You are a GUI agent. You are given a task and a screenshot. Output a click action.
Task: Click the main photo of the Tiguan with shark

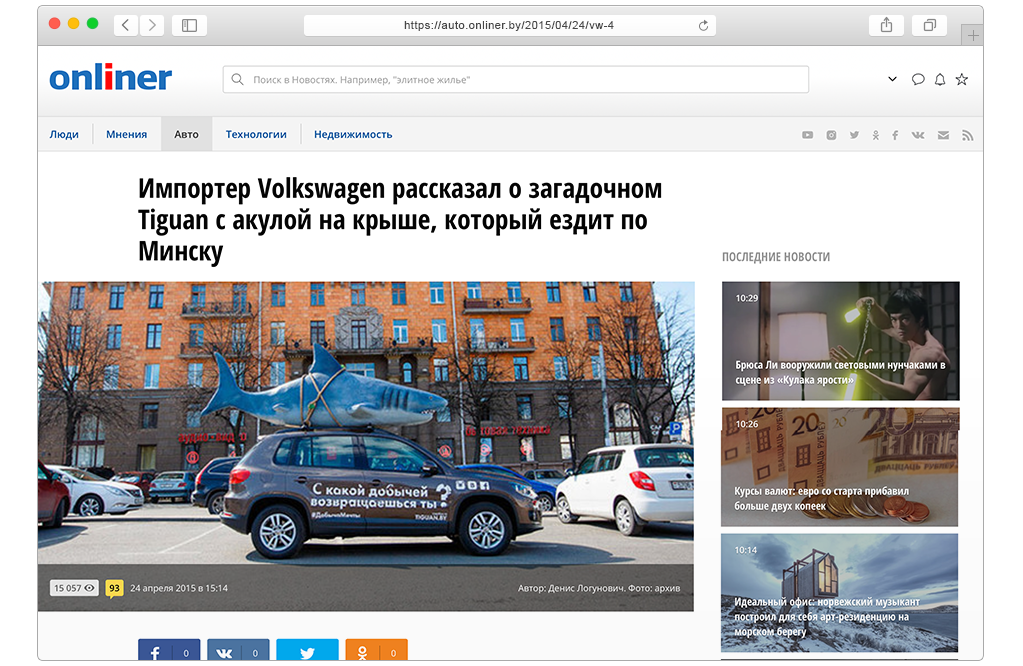(366, 446)
